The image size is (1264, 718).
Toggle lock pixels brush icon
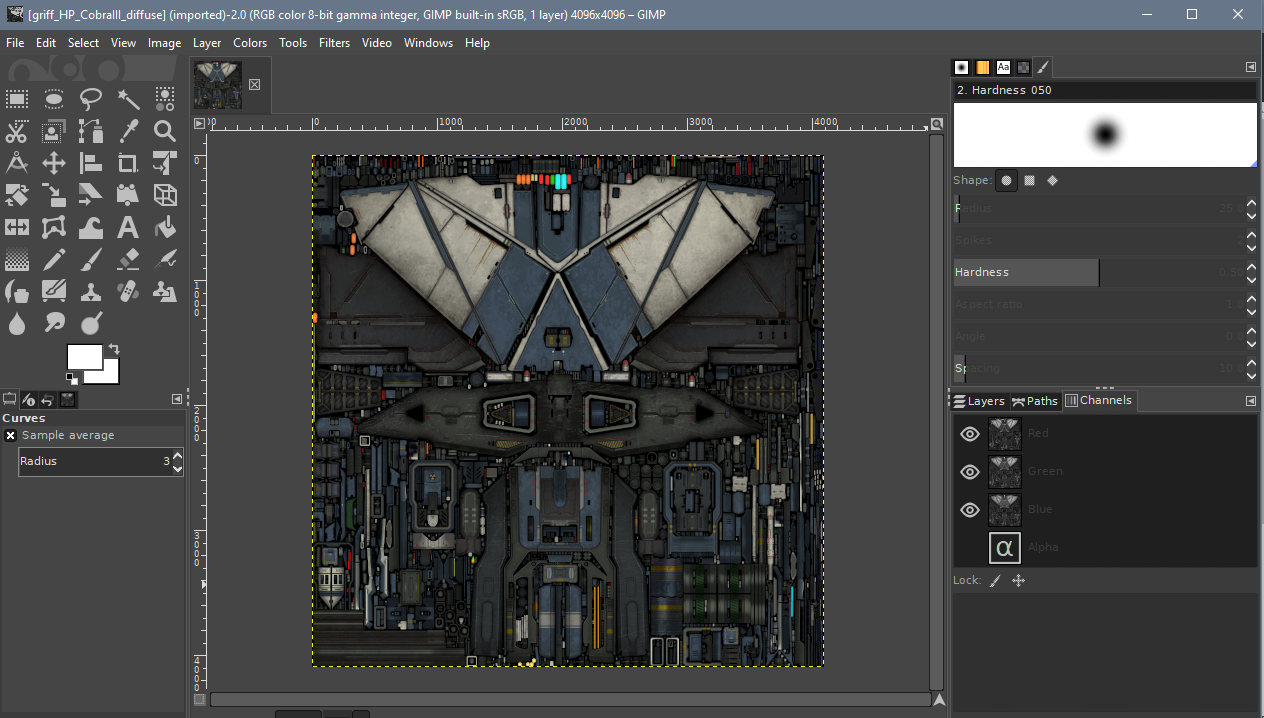pos(995,580)
